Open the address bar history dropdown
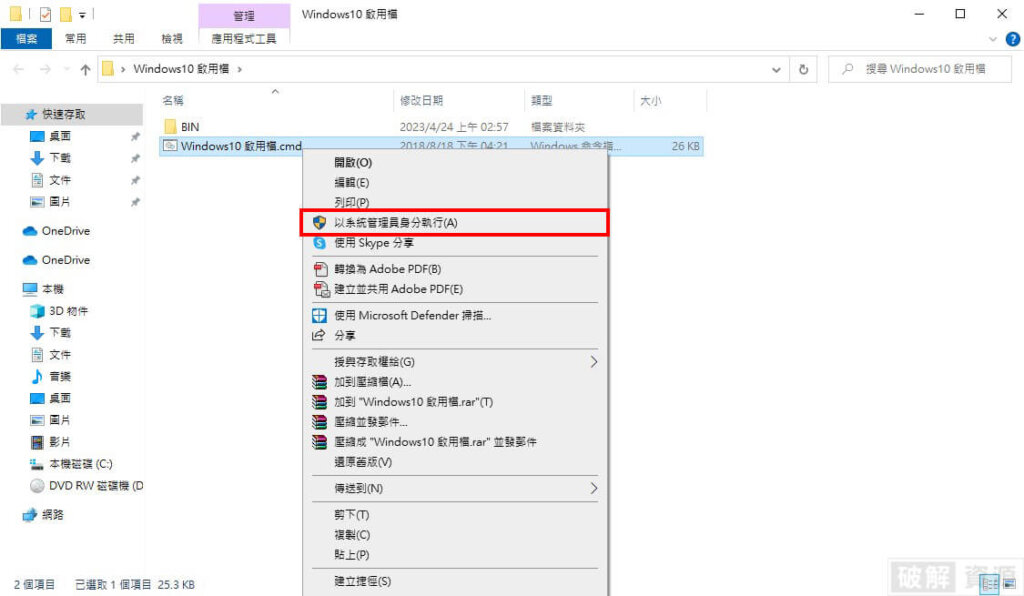This screenshot has height=596, width=1024. pos(776,69)
